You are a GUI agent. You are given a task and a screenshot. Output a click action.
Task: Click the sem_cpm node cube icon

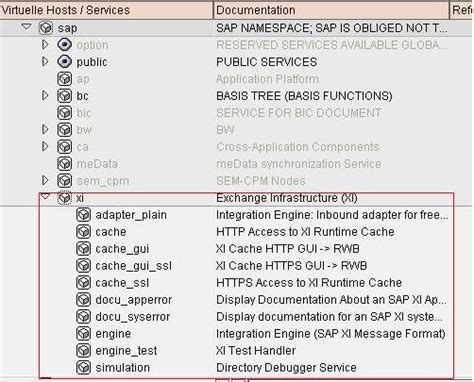(x=64, y=181)
